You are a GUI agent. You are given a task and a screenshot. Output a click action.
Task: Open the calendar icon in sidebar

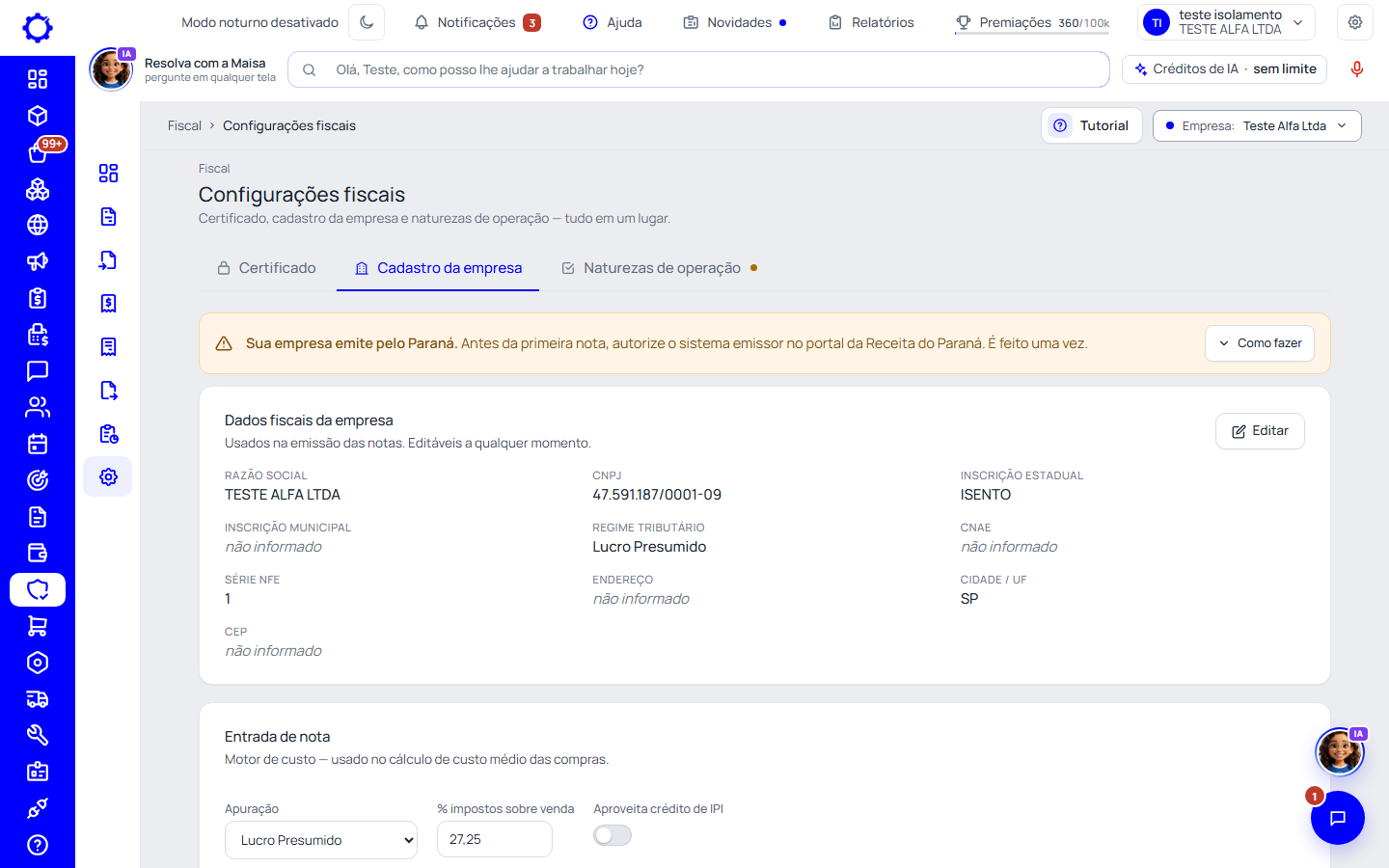tap(38, 444)
